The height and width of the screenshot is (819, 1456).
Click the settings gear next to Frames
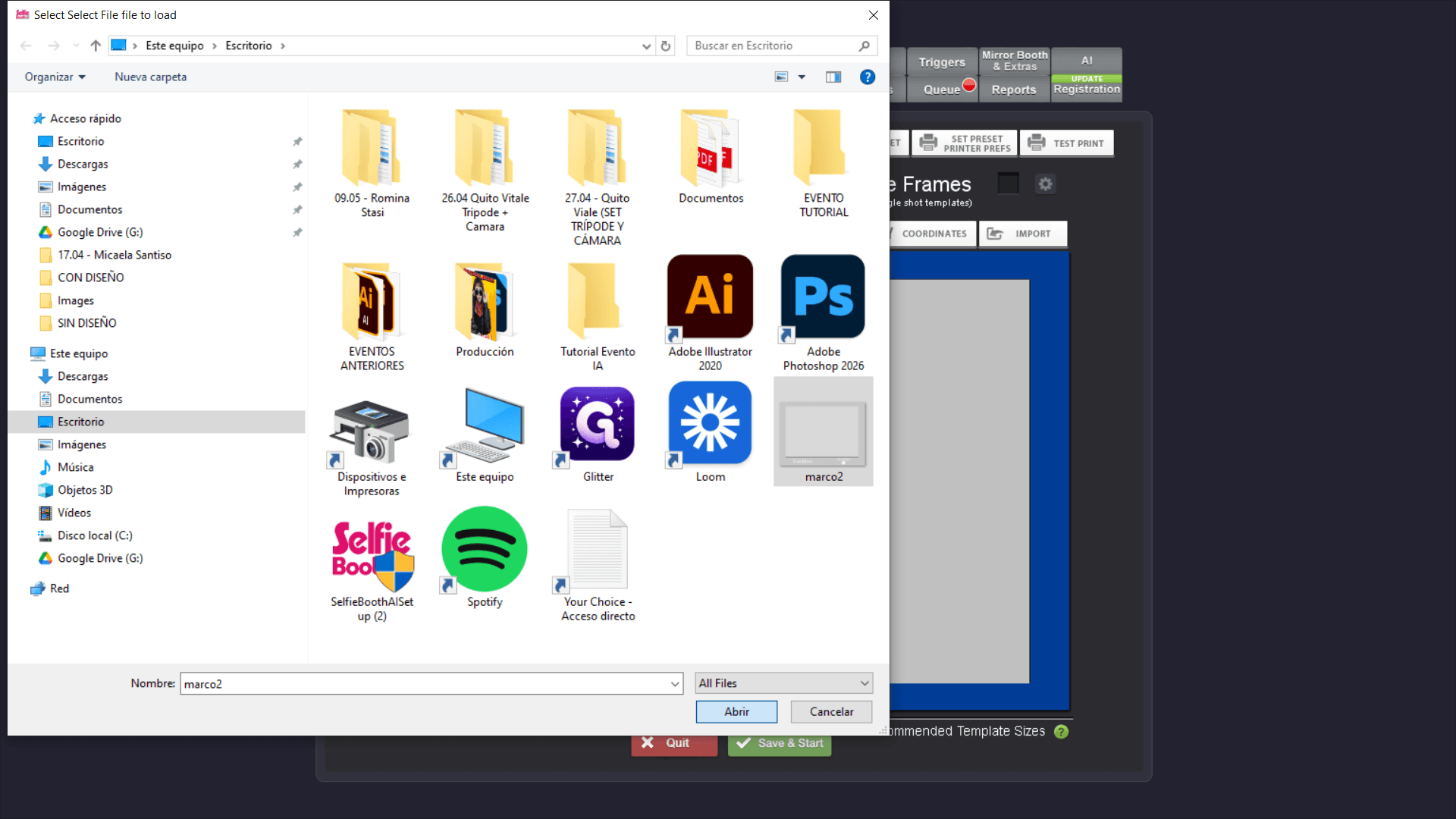click(1045, 184)
